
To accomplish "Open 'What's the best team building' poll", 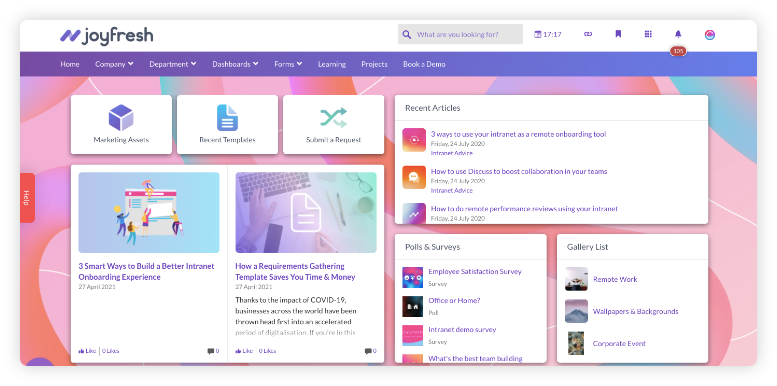I will [475, 358].
